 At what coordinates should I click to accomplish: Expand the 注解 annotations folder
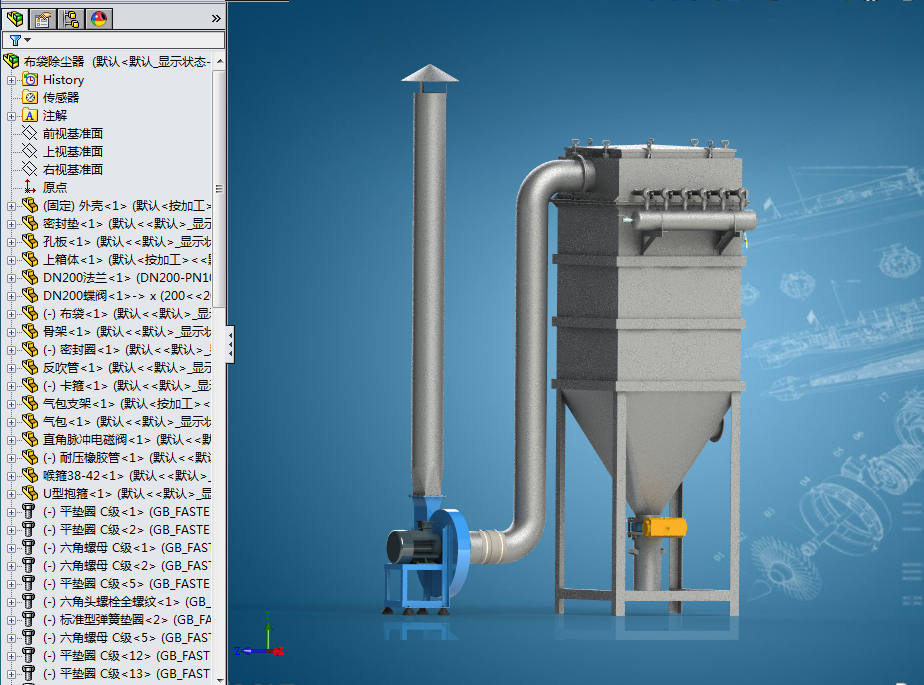pos(11,116)
